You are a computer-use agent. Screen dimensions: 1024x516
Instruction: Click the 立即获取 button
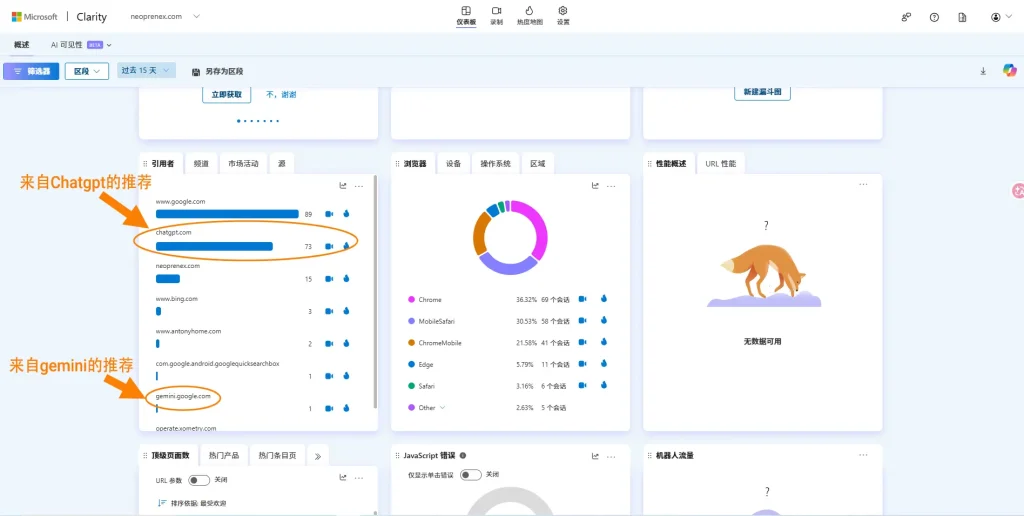[x=227, y=94]
